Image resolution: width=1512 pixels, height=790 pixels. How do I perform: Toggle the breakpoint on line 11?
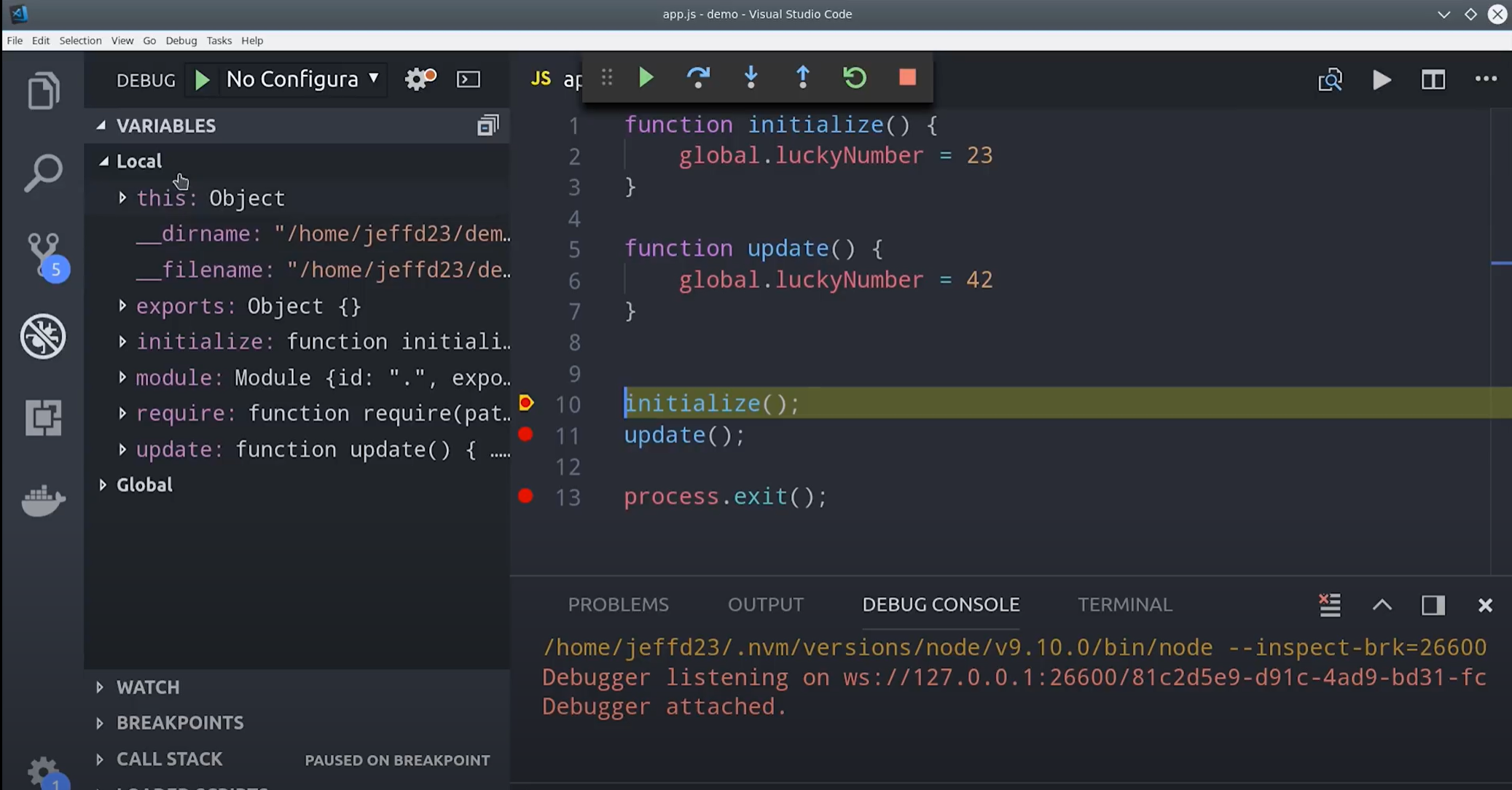pos(525,434)
